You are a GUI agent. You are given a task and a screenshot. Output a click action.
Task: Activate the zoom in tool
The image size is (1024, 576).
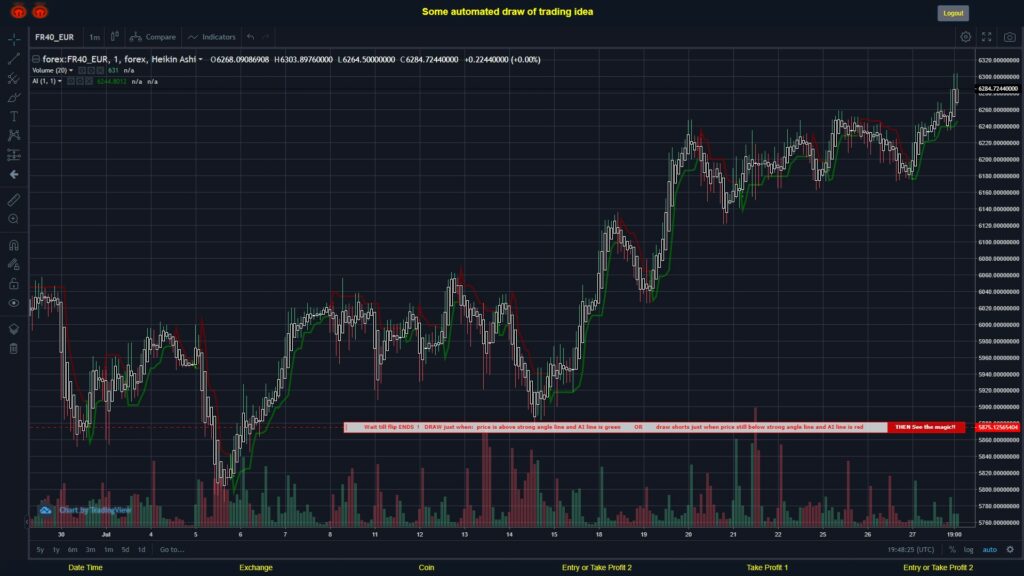[14, 219]
